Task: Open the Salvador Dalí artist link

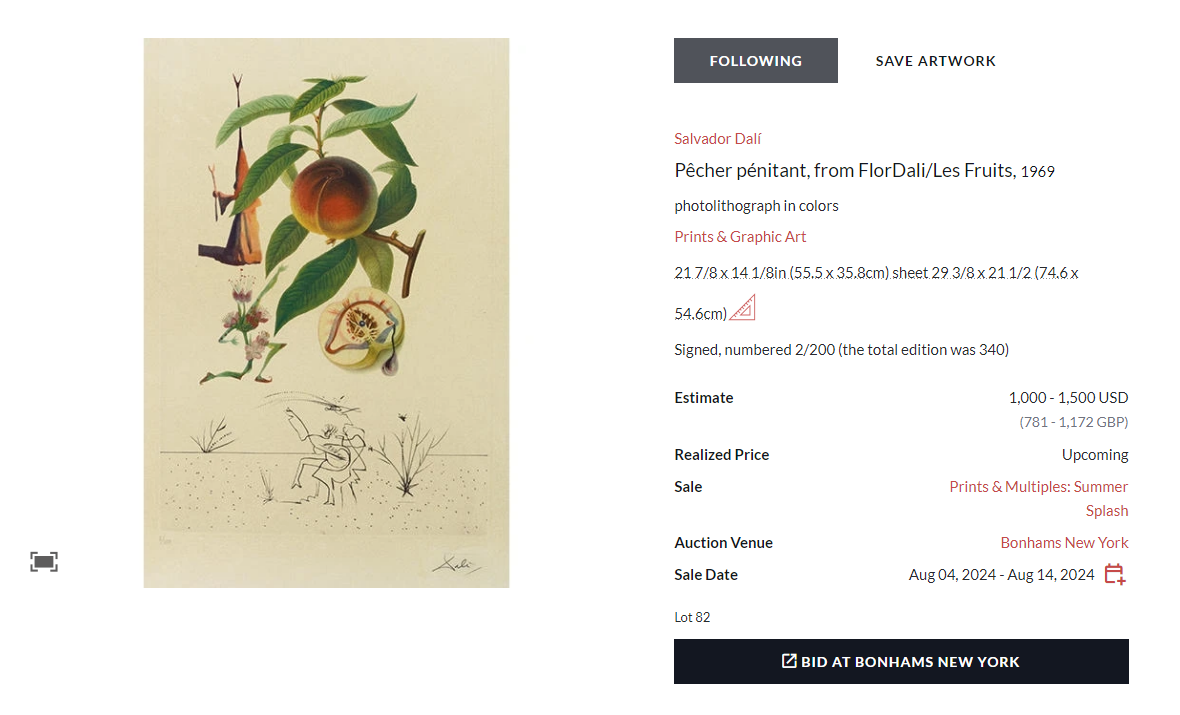Action: coord(717,139)
